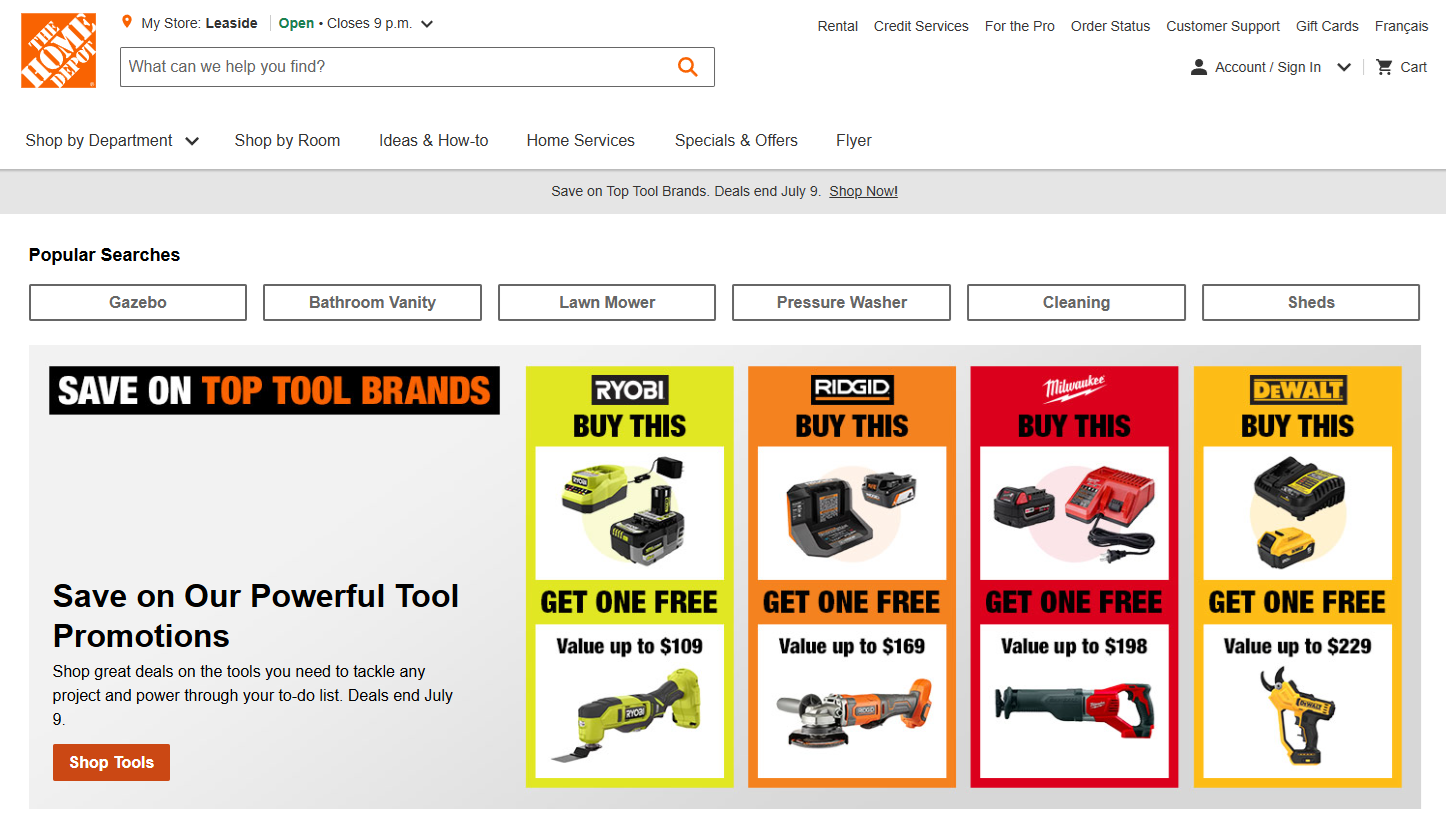Select the Pressure Washer popular search

[841, 302]
